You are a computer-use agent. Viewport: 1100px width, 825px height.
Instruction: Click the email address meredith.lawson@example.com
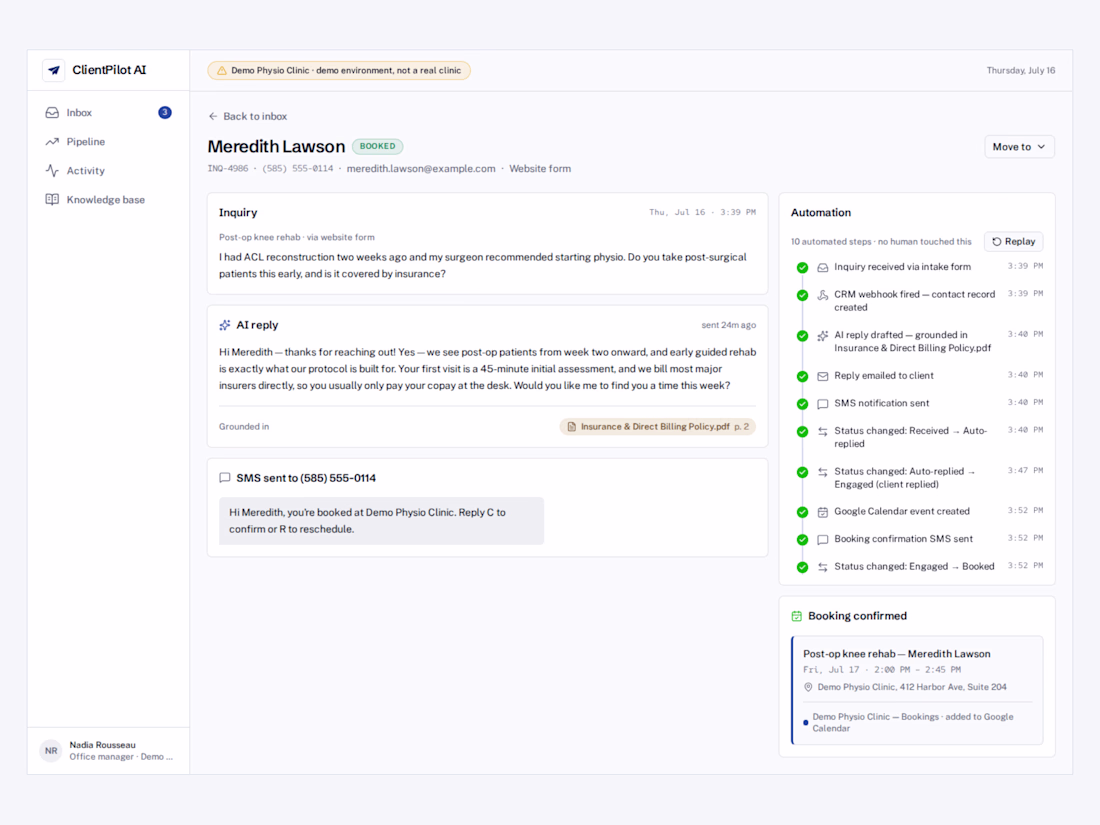[421, 169]
